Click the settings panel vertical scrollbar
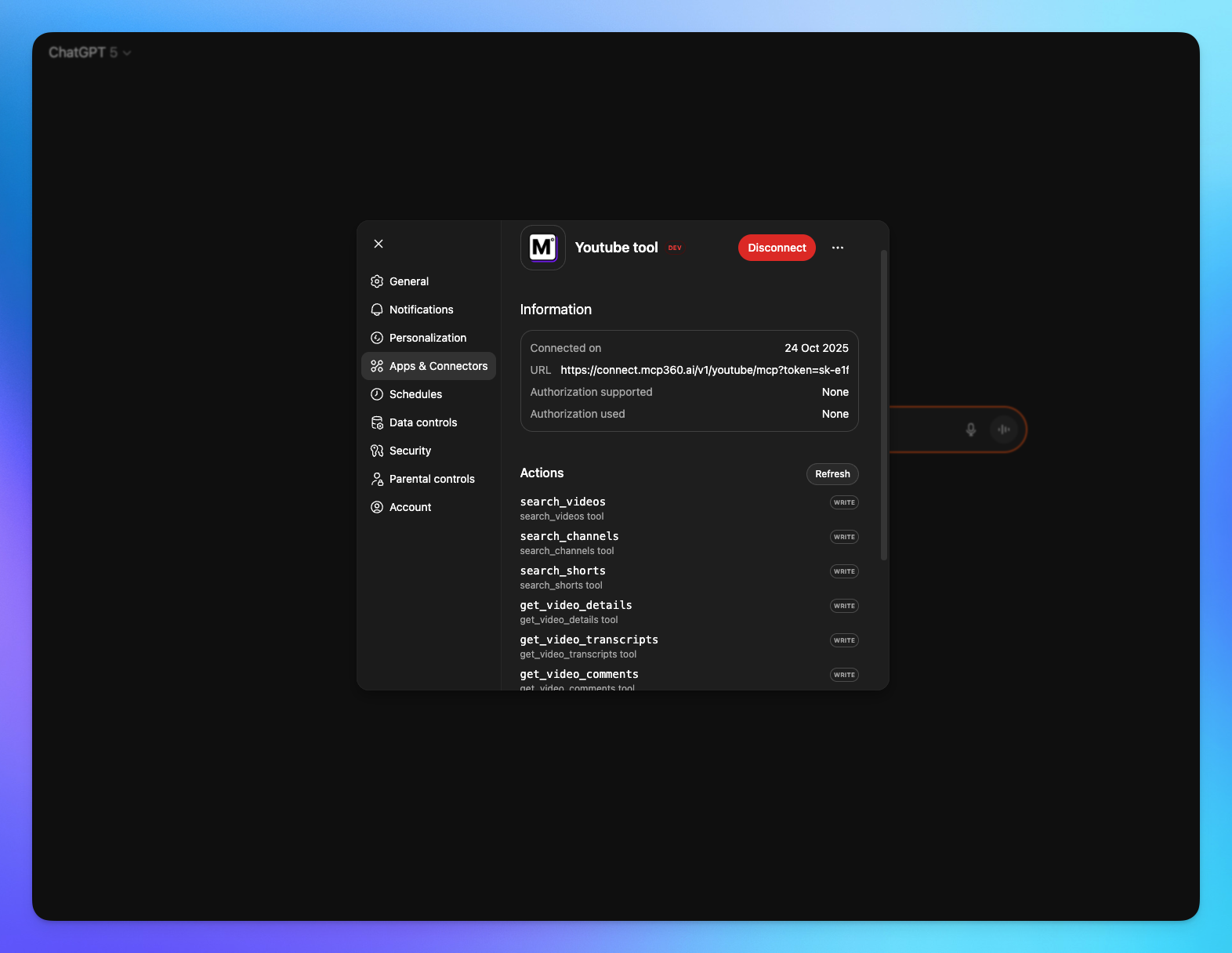Screen dimensions: 1232x953 pyautogui.click(x=884, y=404)
